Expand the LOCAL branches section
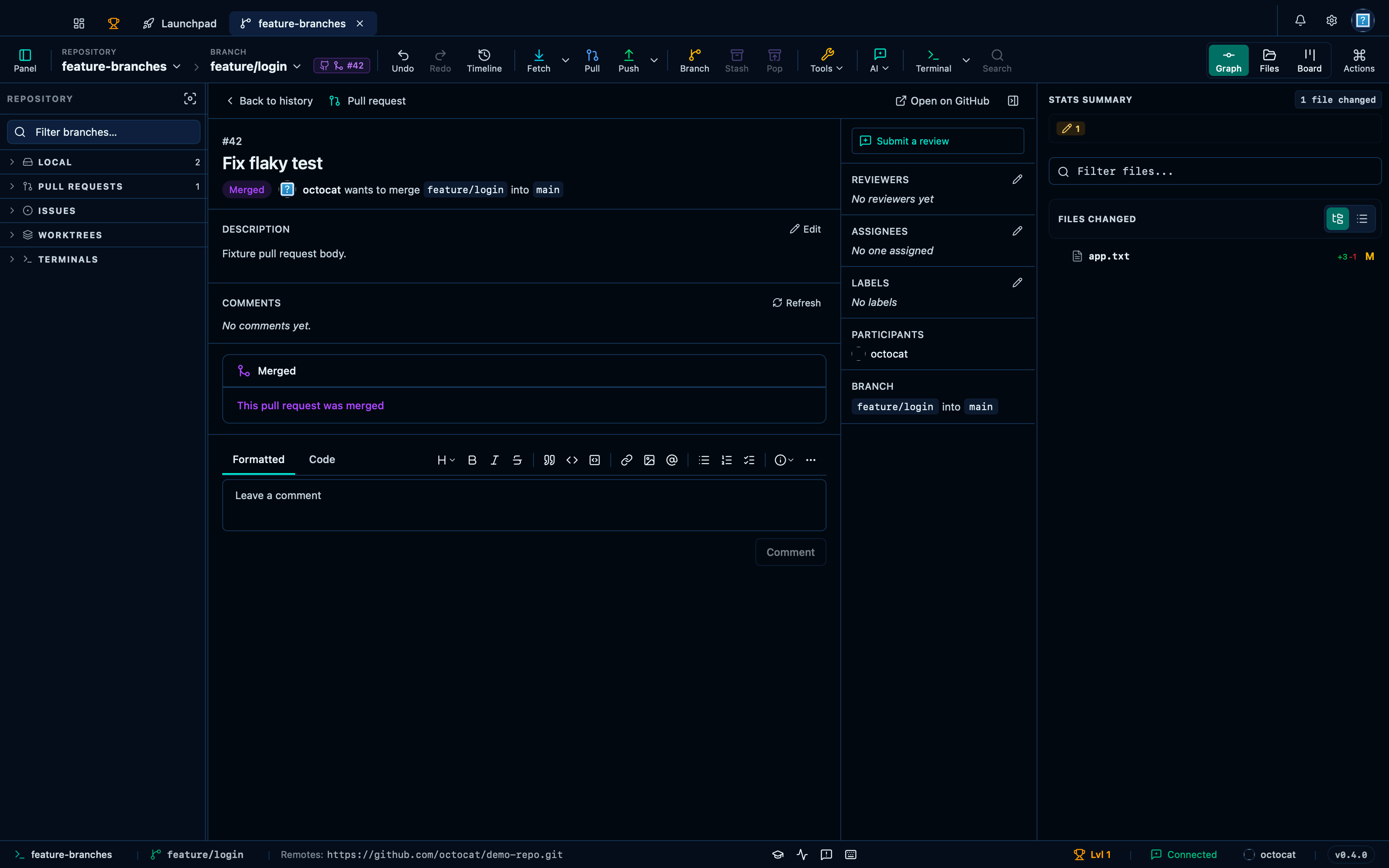Viewport: 1389px width, 868px height. coord(103,162)
